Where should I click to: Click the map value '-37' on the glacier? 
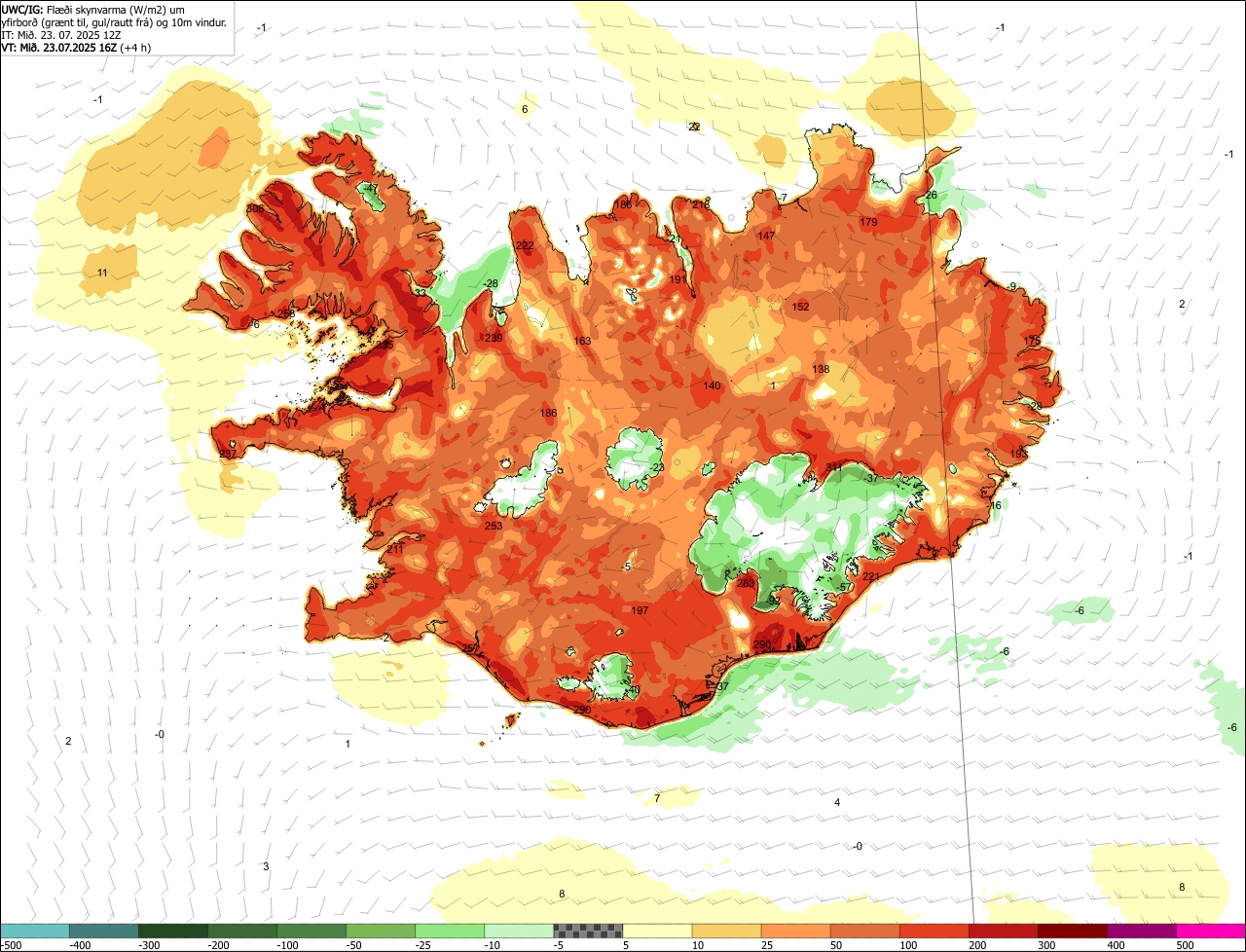pyautogui.click(x=872, y=478)
